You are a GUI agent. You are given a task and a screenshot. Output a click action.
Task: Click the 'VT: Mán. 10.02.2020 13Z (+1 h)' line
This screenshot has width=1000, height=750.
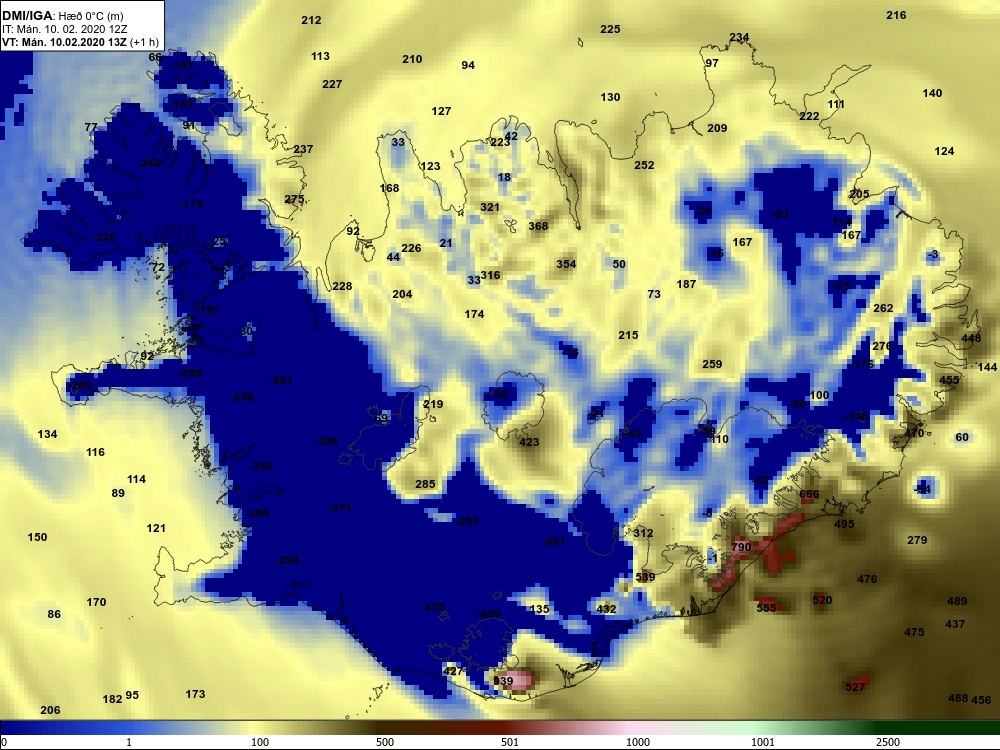tap(80, 42)
